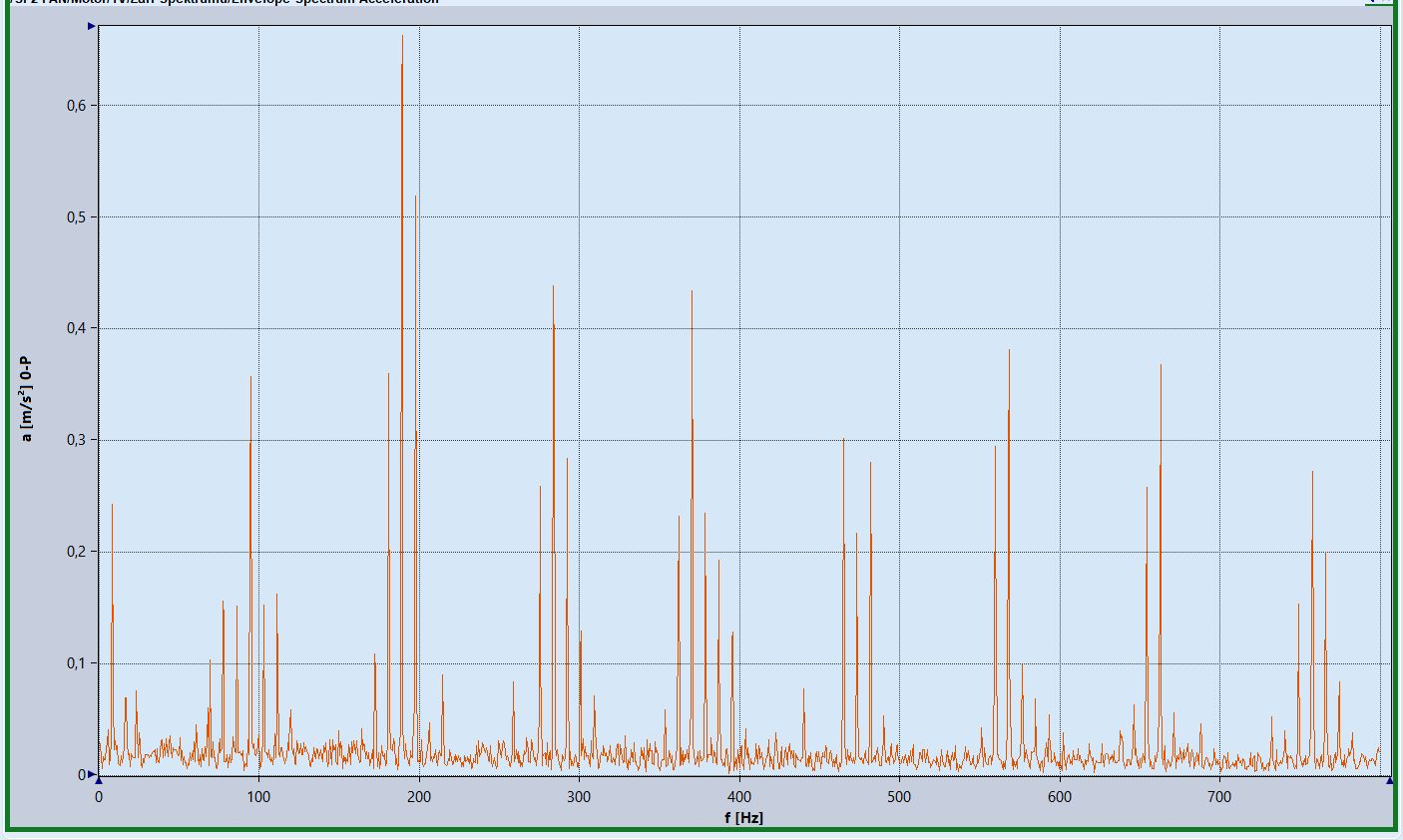Click the 600 x-axis tick label
Screen dimensions: 1403x840
click(x=1060, y=797)
